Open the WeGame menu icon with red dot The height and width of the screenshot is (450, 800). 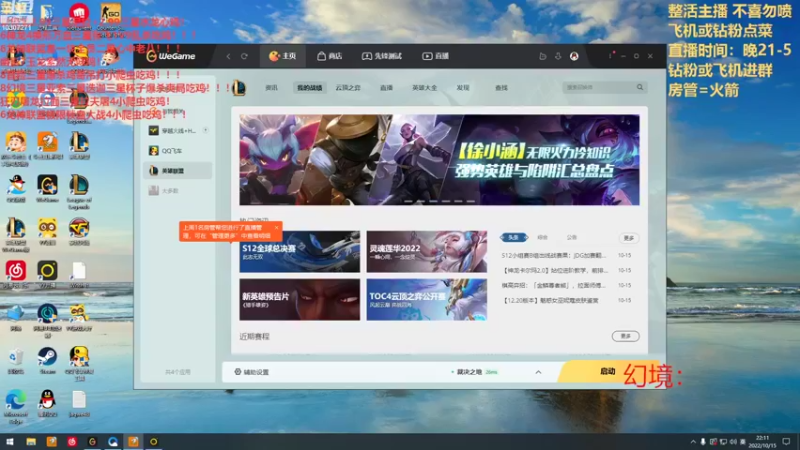coord(610,56)
